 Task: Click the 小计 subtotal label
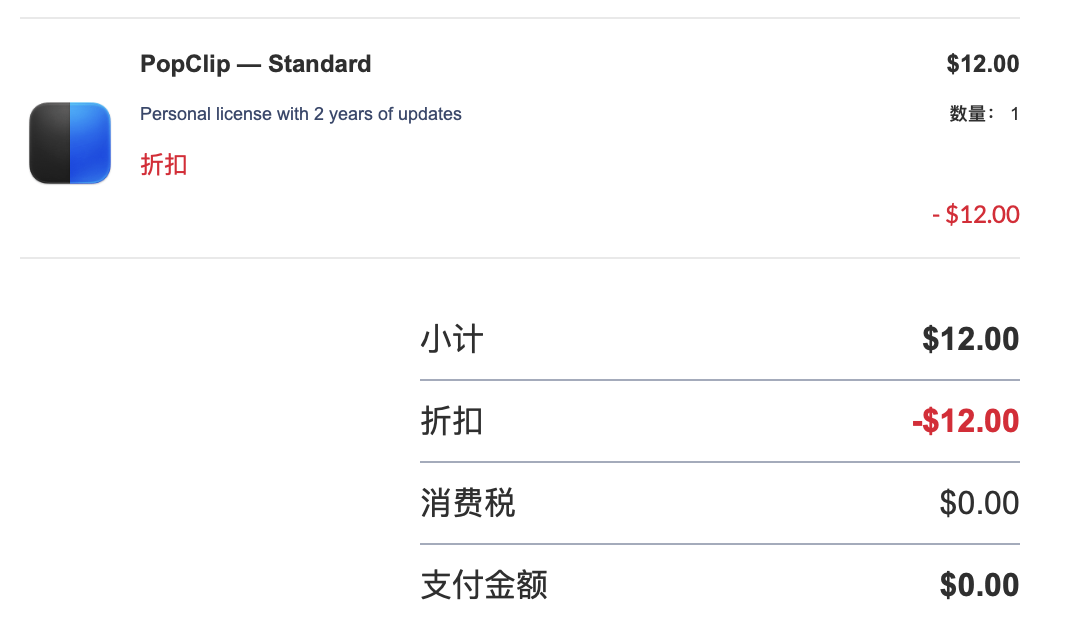click(x=452, y=339)
